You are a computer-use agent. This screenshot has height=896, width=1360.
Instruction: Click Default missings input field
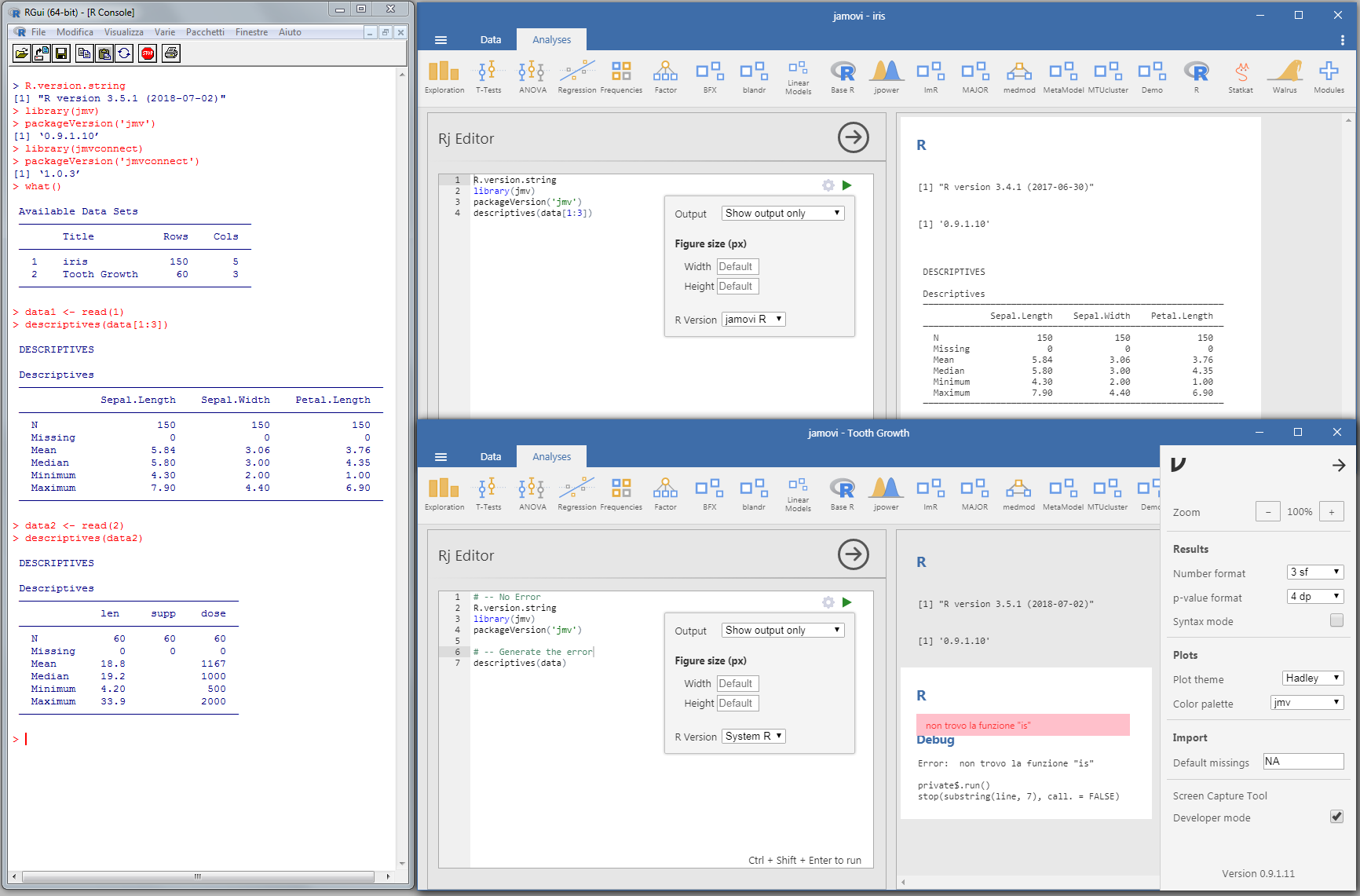click(1303, 761)
